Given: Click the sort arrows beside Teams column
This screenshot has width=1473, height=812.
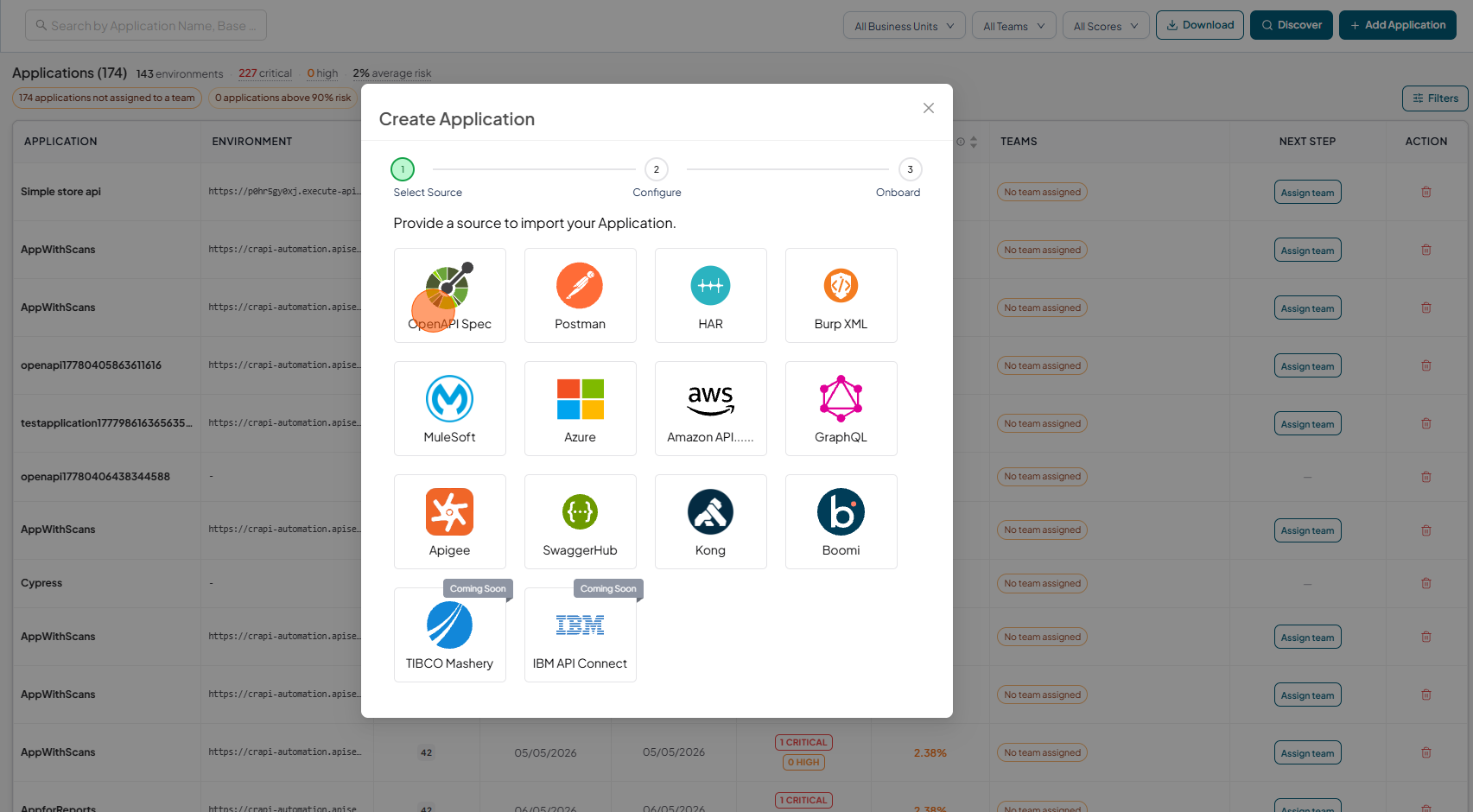Looking at the screenshot, I should [x=974, y=142].
